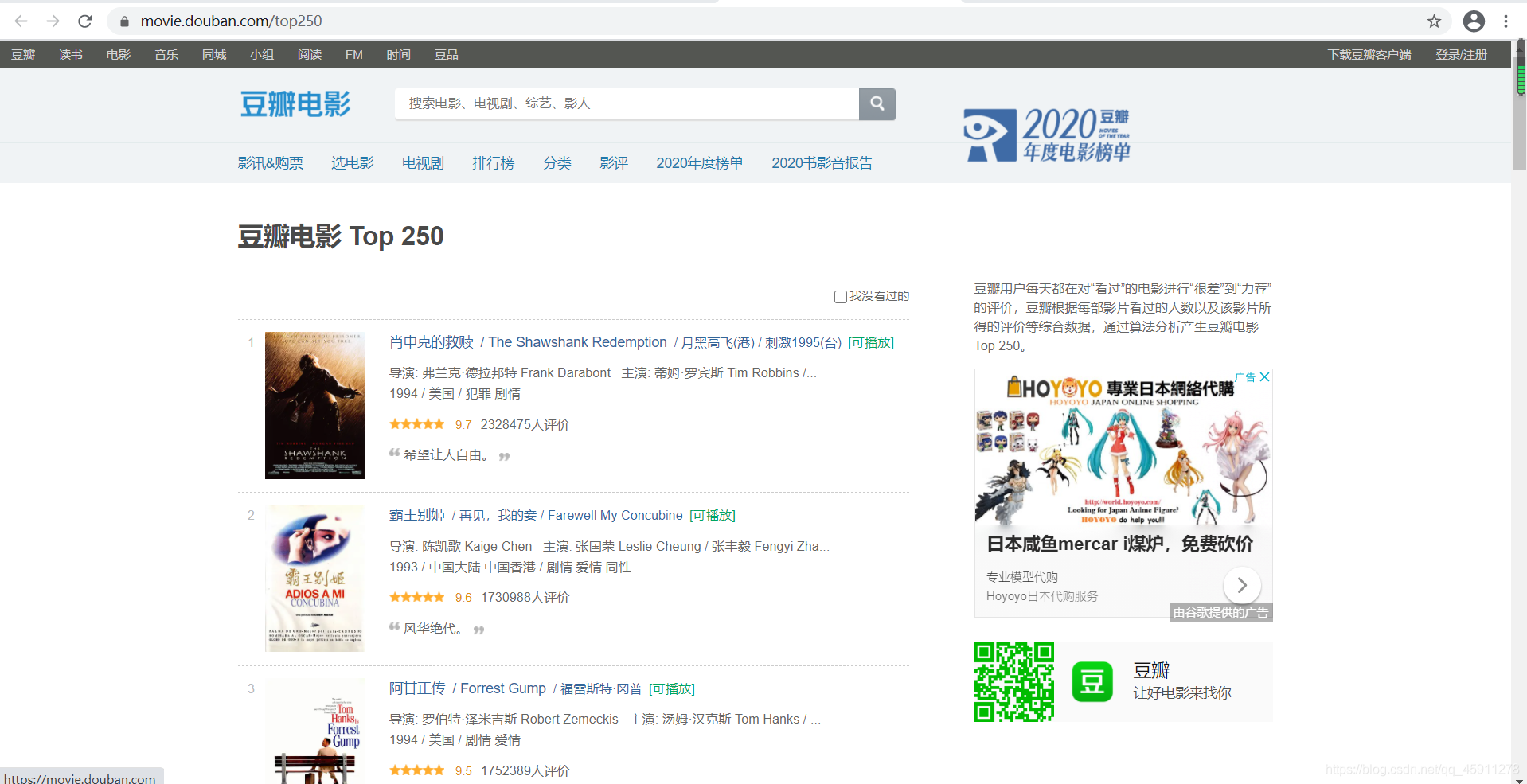Click 可播放 next to Farewell My Concubine
Image resolution: width=1527 pixels, height=784 pixels.
coord(713,516)
